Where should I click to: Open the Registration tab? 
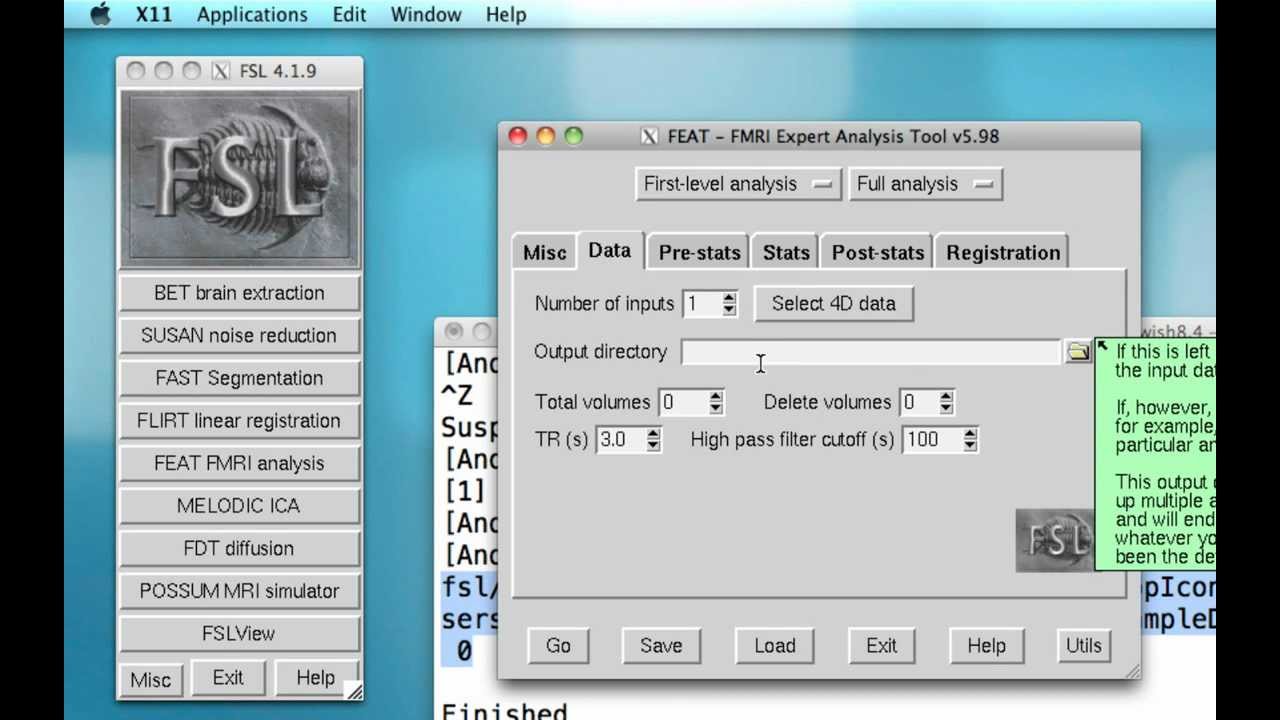pyautogui.click(x=1003, y=253)
